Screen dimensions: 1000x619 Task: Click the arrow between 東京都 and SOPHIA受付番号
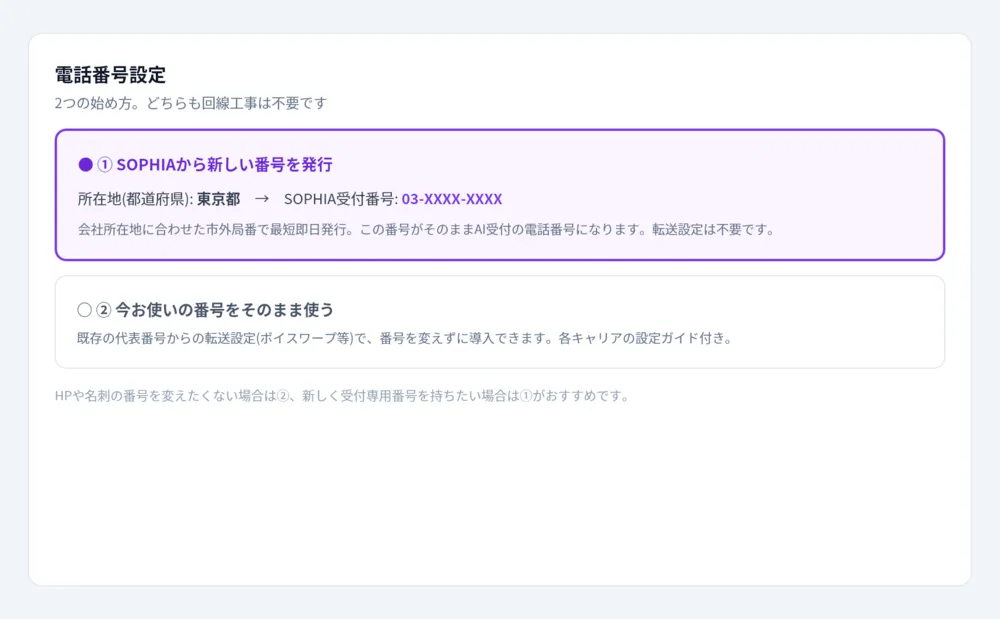coord(261,199)
